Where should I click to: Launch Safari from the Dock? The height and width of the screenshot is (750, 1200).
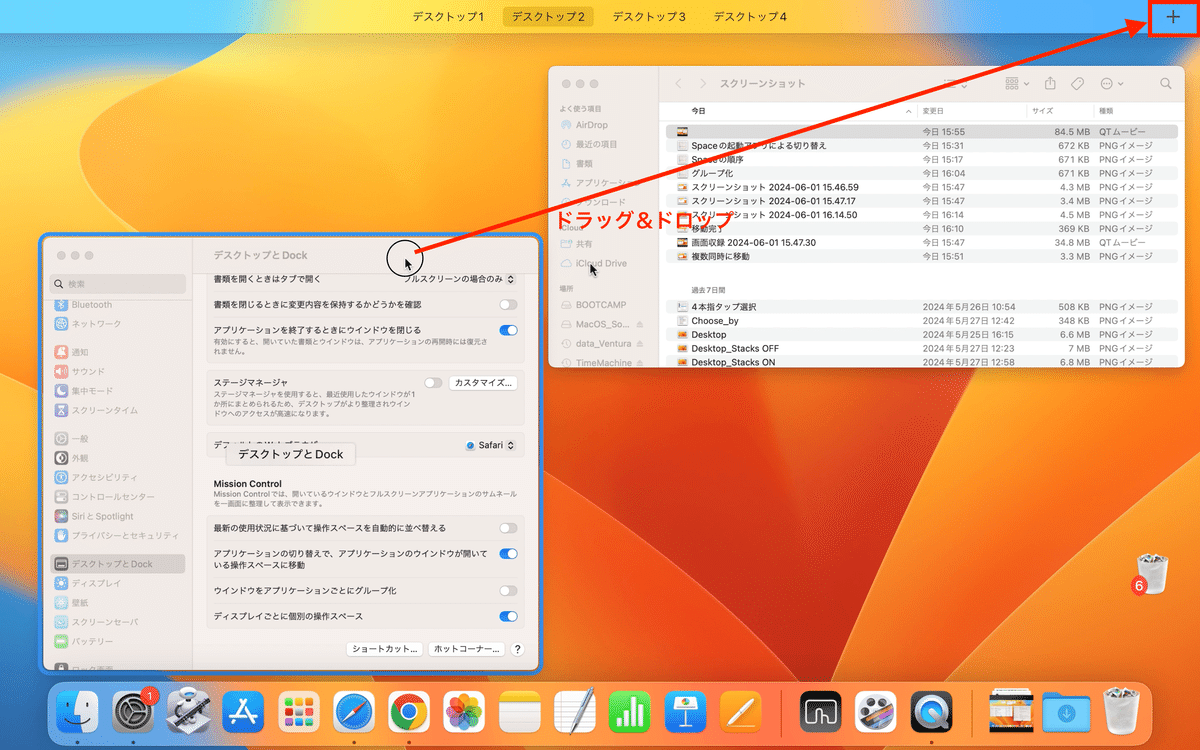[x=354, y=713]
